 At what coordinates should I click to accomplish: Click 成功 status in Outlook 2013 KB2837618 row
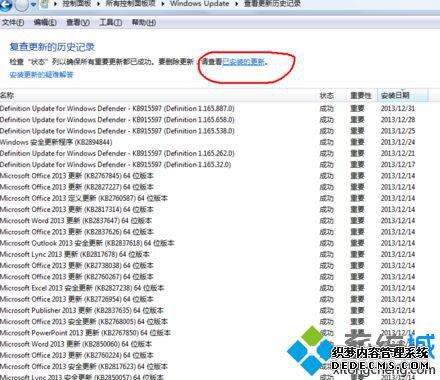(x=327, y=243)
